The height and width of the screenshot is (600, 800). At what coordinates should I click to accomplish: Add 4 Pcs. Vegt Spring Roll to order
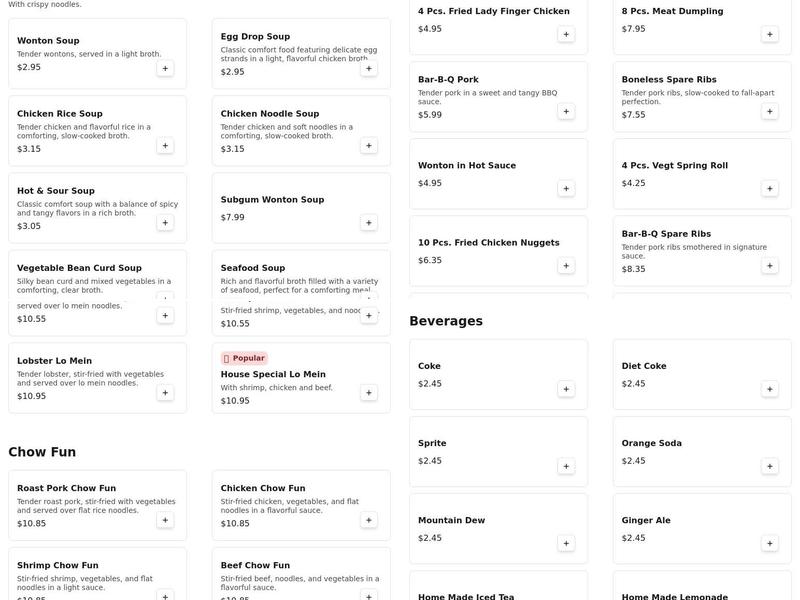(x=770, y=189)
